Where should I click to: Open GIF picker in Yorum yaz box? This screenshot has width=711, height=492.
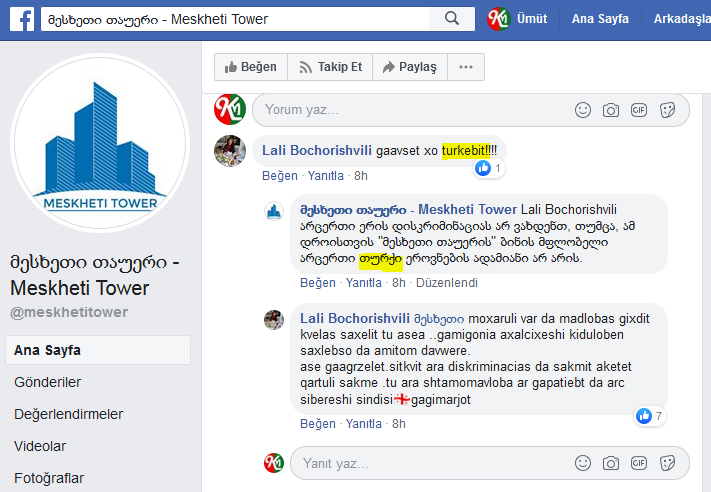click(639, 110)
